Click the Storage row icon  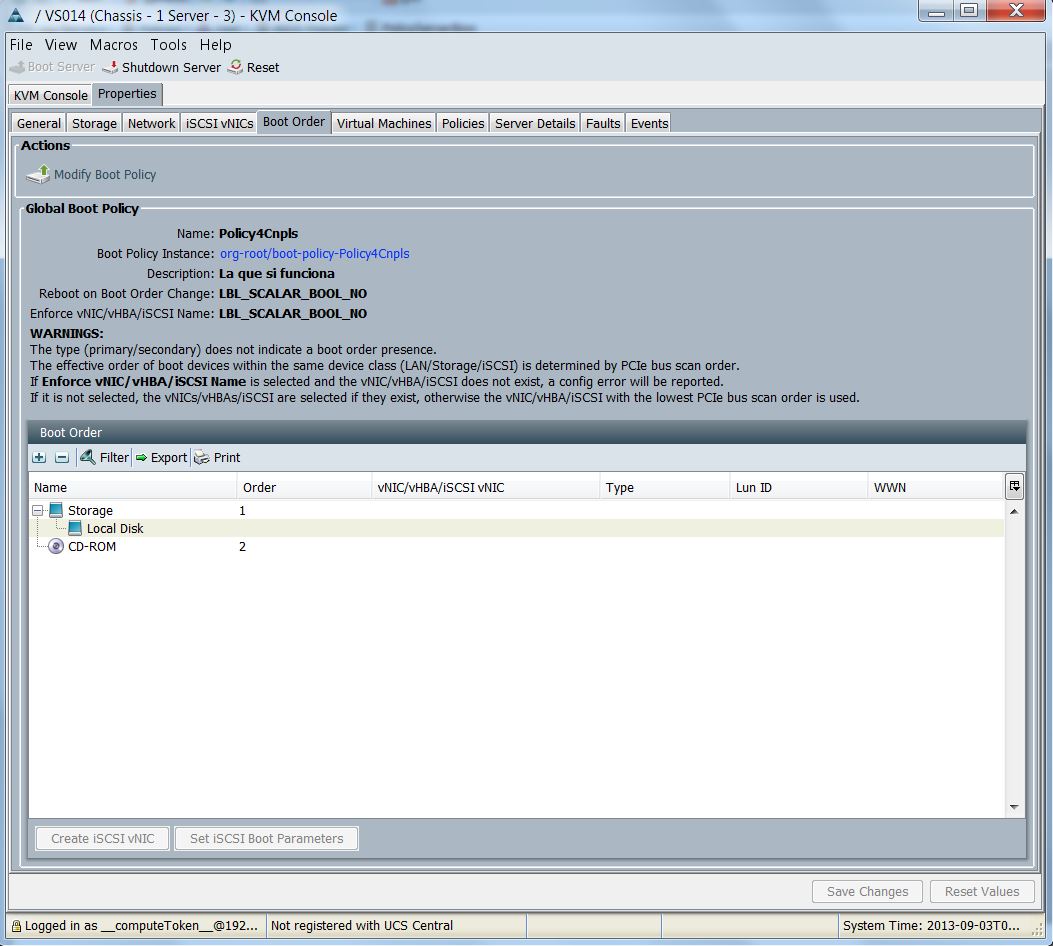tap(56, 510)
